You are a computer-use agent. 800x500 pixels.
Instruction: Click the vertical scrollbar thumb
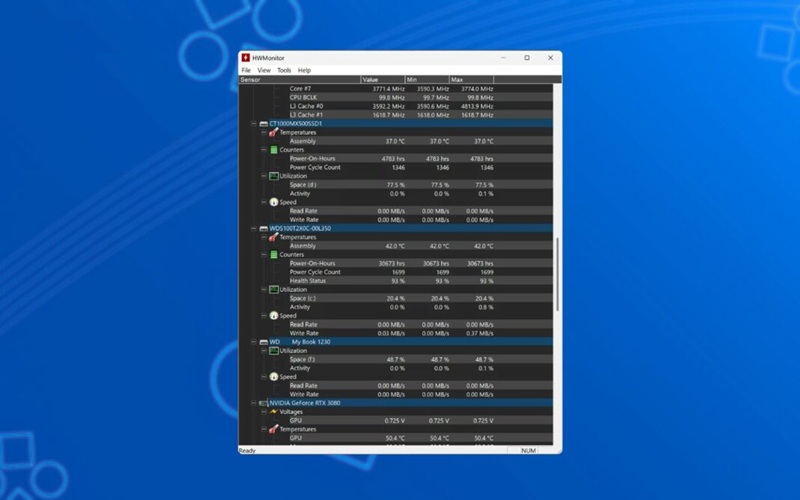click(557, 274)
